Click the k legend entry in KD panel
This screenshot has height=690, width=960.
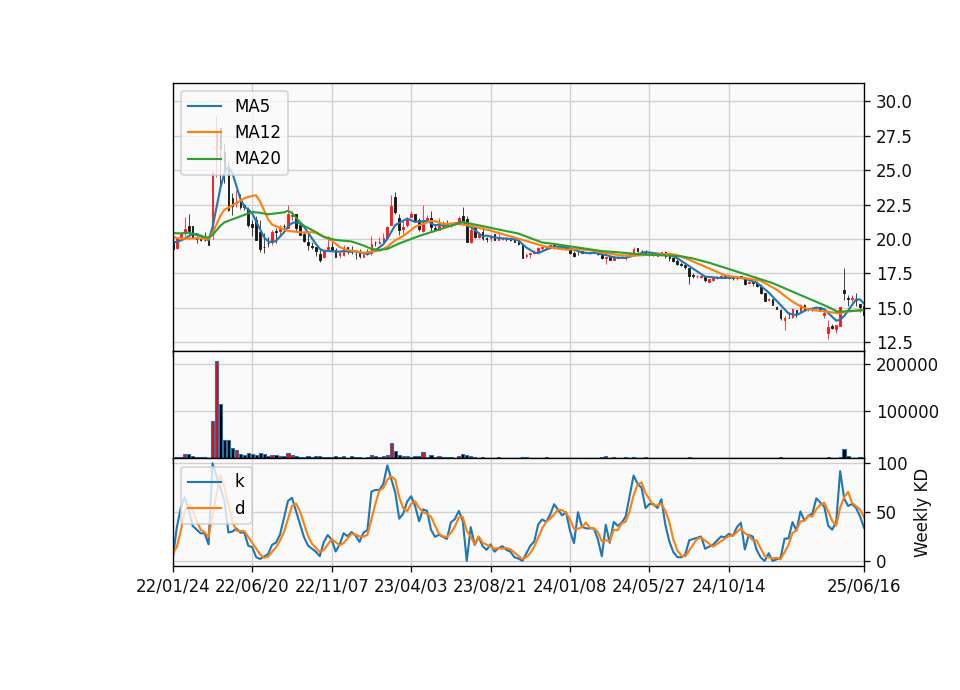240,481
